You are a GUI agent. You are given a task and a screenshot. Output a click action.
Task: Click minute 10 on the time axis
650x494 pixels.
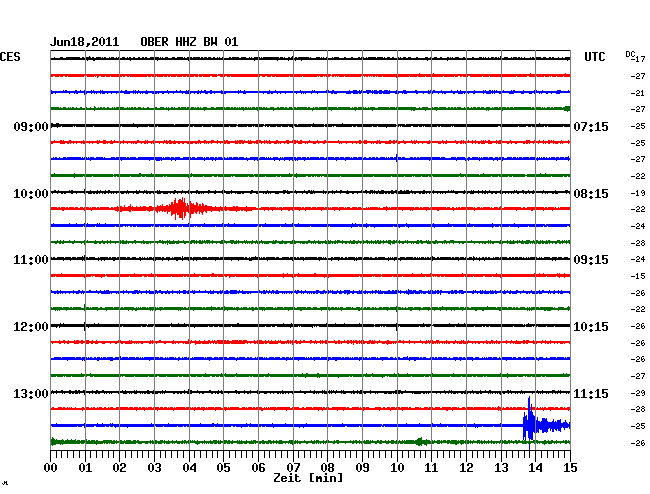tap(397, 468)
